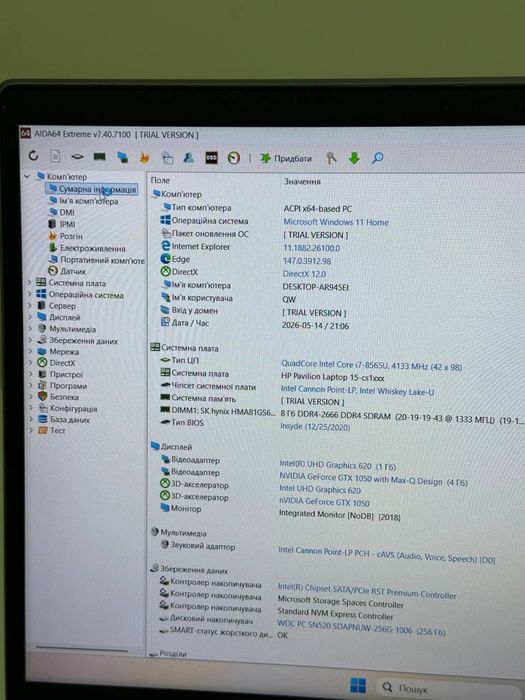
Task: Expand the Сервер tree node
Action: (x=30, y=305)
